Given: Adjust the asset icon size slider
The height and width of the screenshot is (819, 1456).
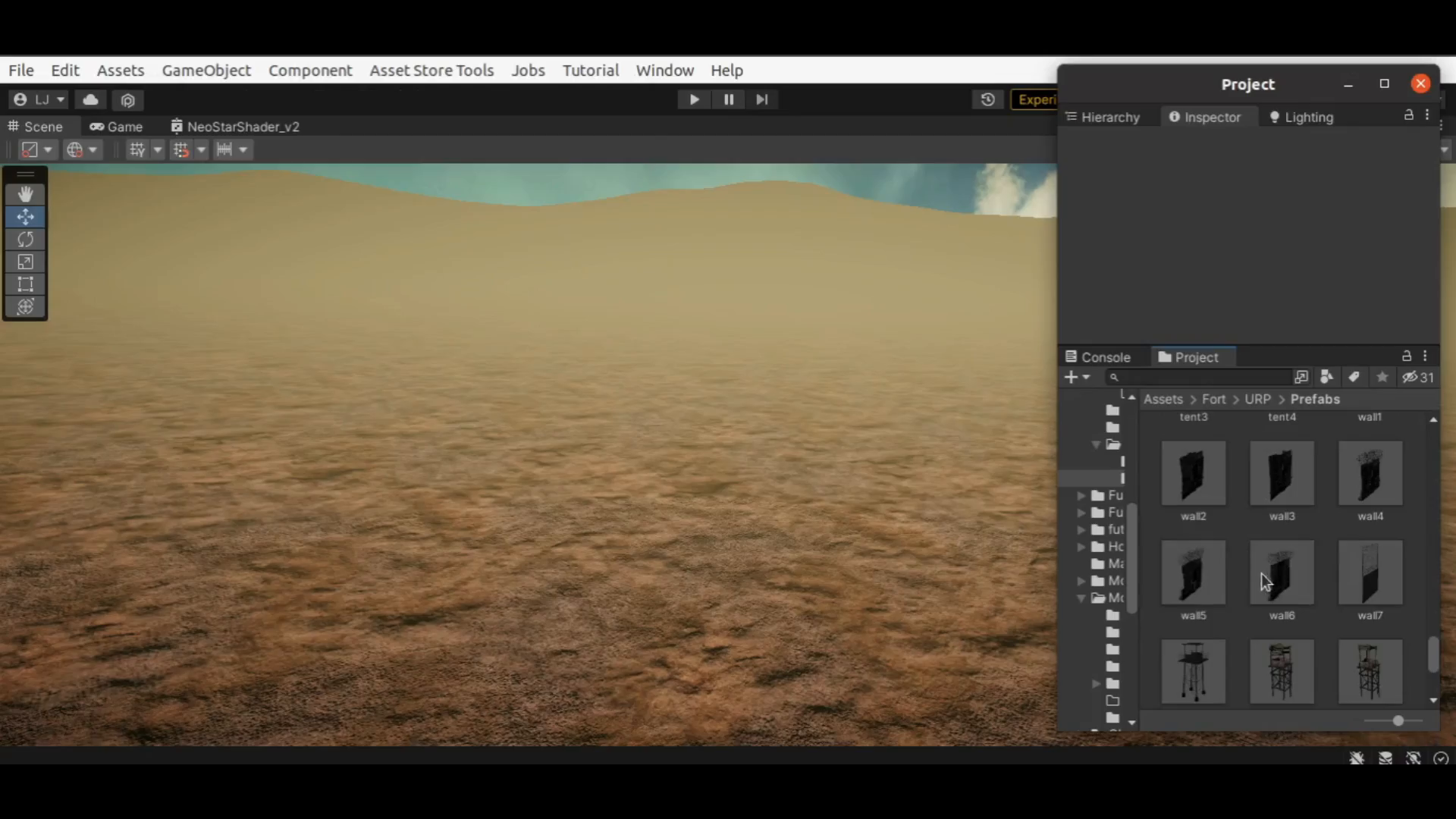Looking at the screenshot, I should (x=1398, y=720).
